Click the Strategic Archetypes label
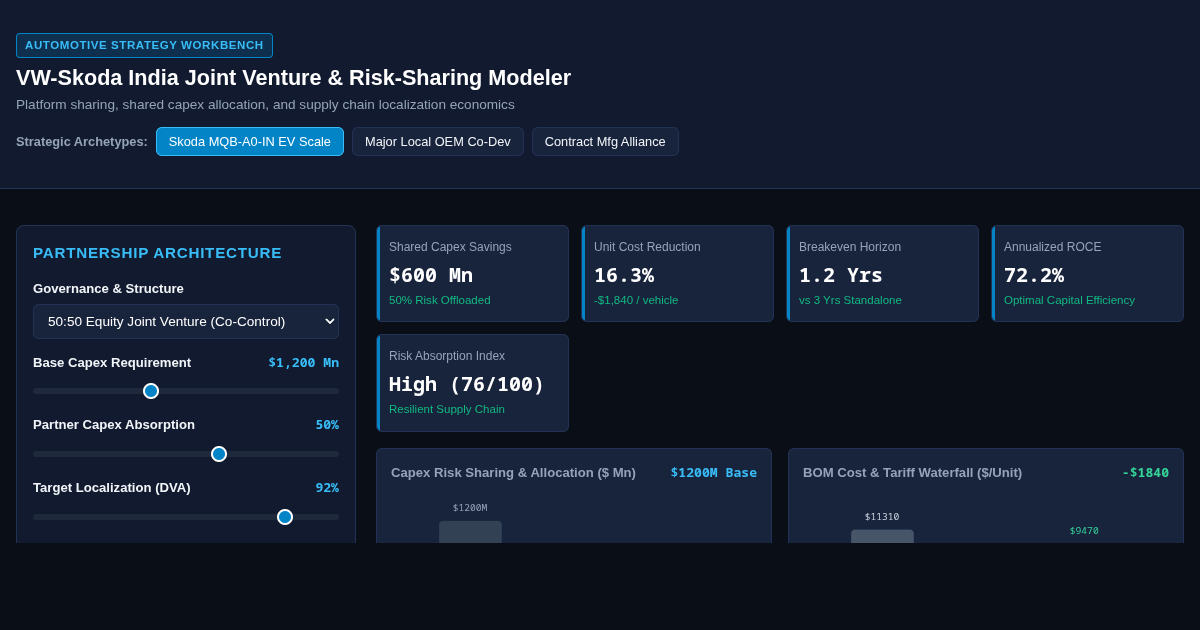The width and height of the screenshot is (1200, 630). [82, 142]
